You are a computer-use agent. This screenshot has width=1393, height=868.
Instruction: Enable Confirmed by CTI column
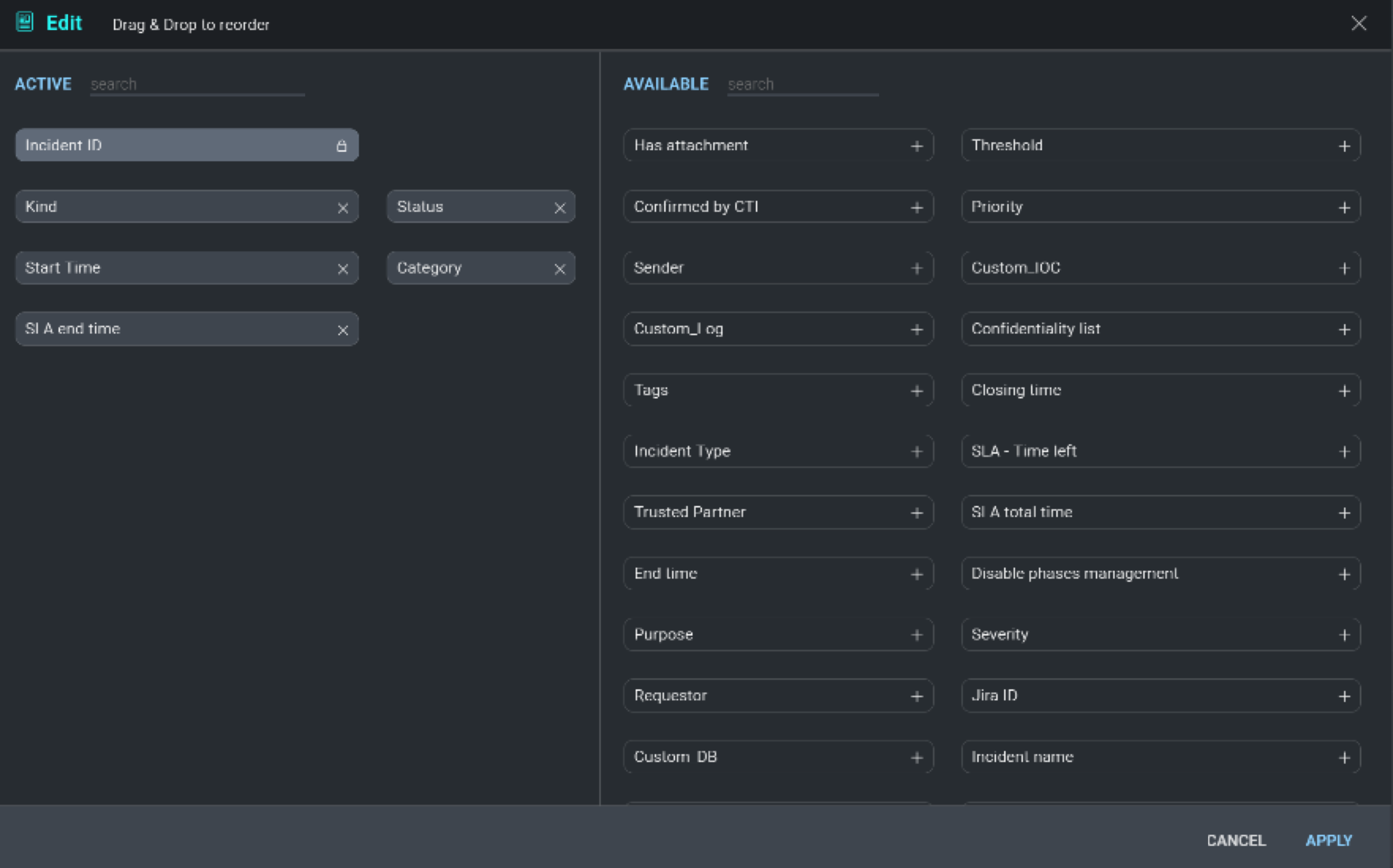tap(915, 207)
